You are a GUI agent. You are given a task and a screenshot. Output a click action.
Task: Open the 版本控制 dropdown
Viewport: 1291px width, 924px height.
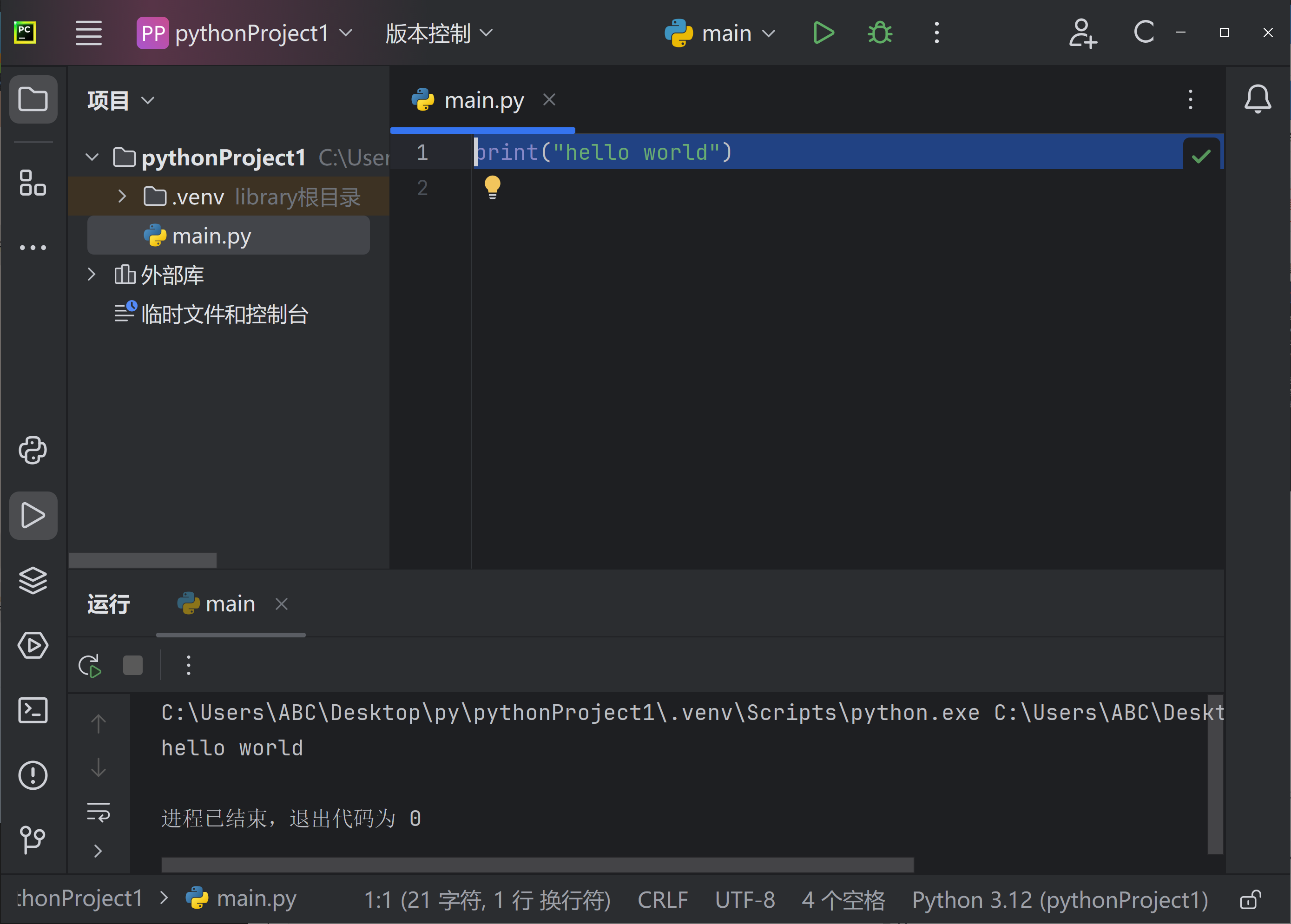(439, 33)
